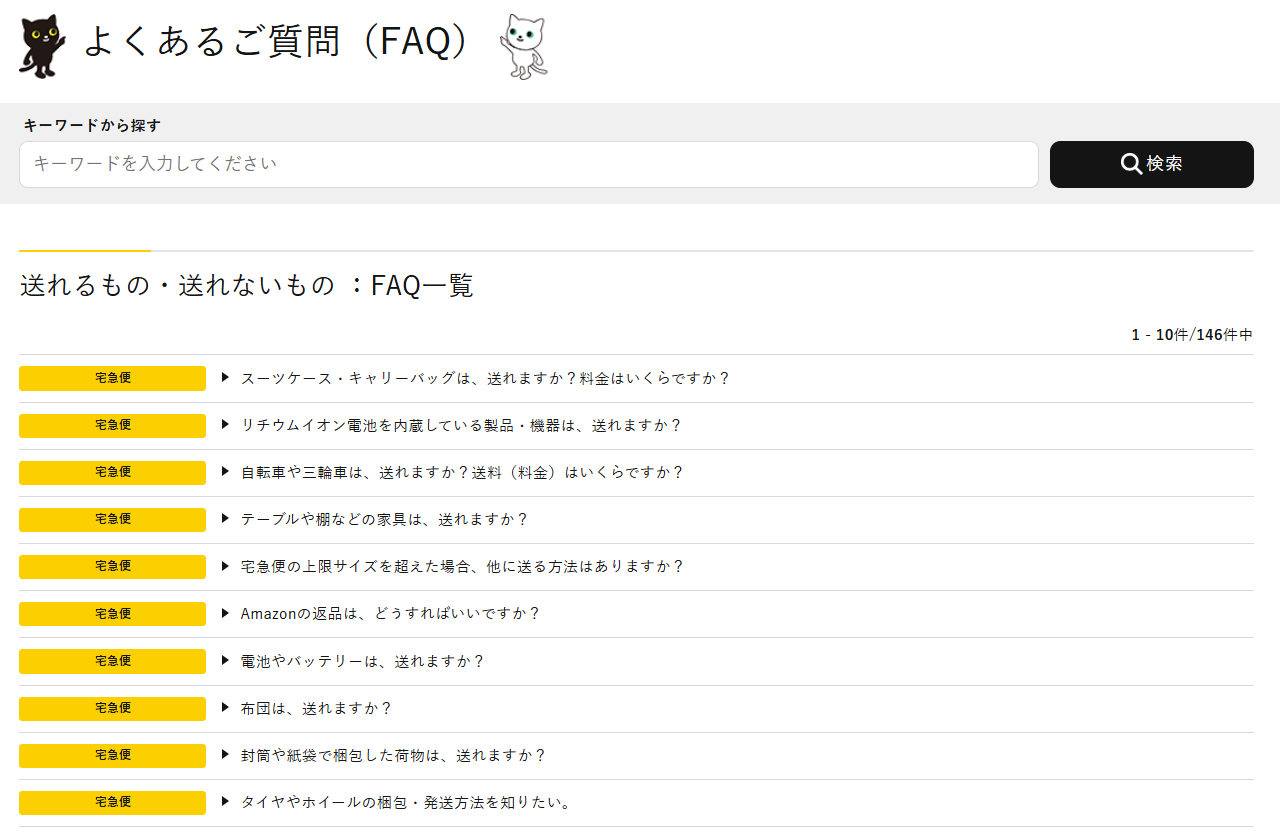Image resolution: width=1280 pixels, height=832 pixels.
Task: Click the triangle arrow before Amazonの返品
Action: point(226,613)
